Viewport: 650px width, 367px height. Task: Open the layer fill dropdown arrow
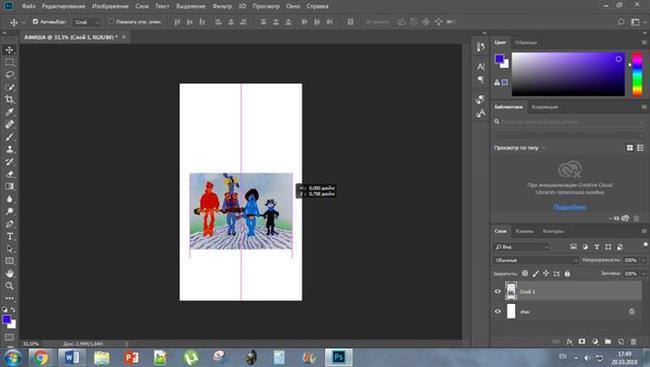tap(643, 274)
